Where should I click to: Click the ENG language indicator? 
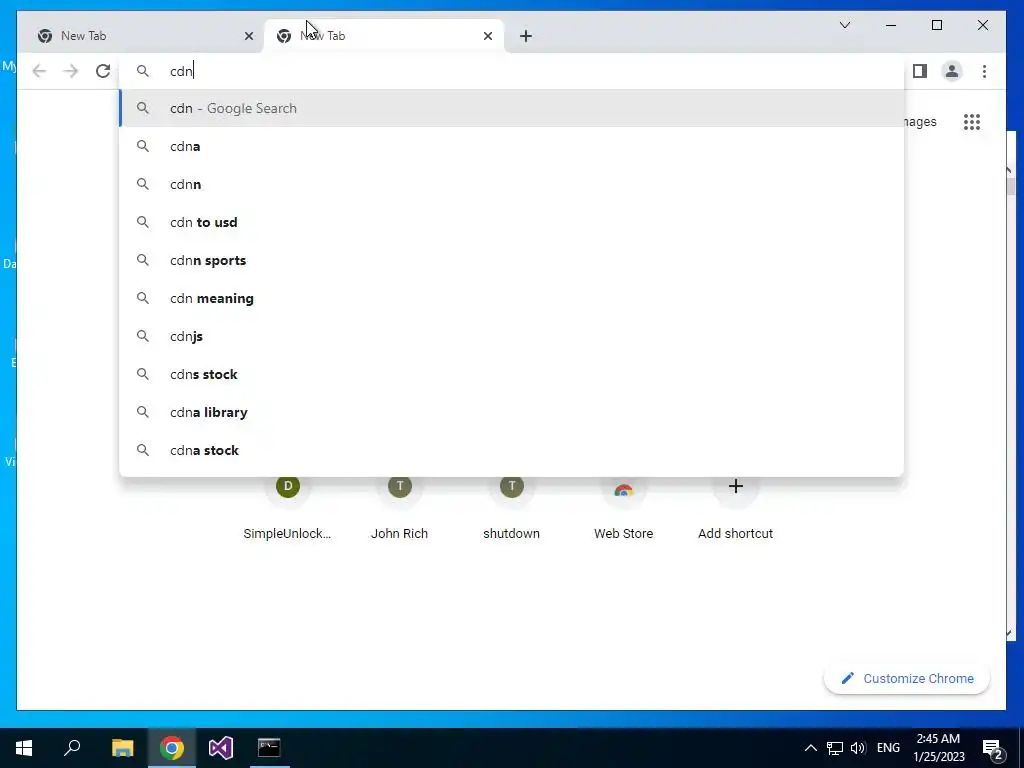pos(888,748)
